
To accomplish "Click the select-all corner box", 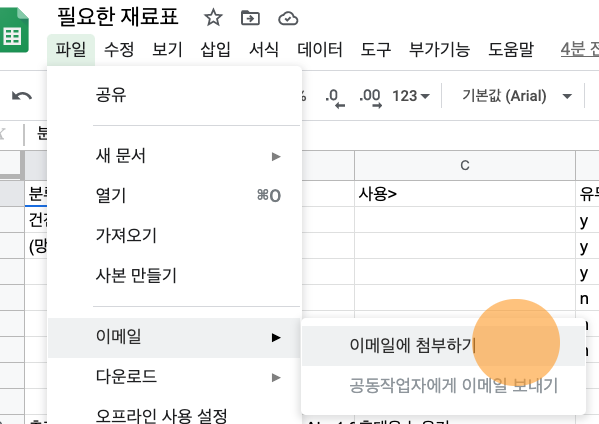I will point(11,165).
